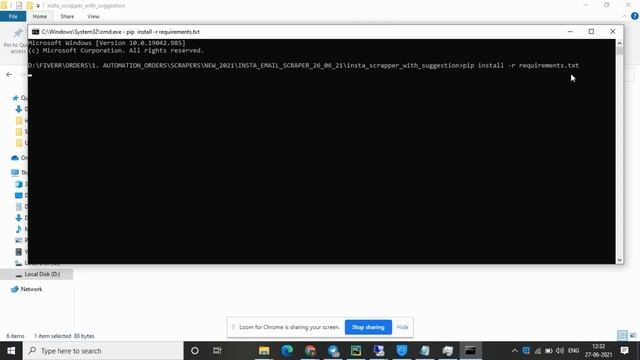Click the network icon in system tray
Screen dimensions: 640x360
pyautogui.click(x=538, y=351)
